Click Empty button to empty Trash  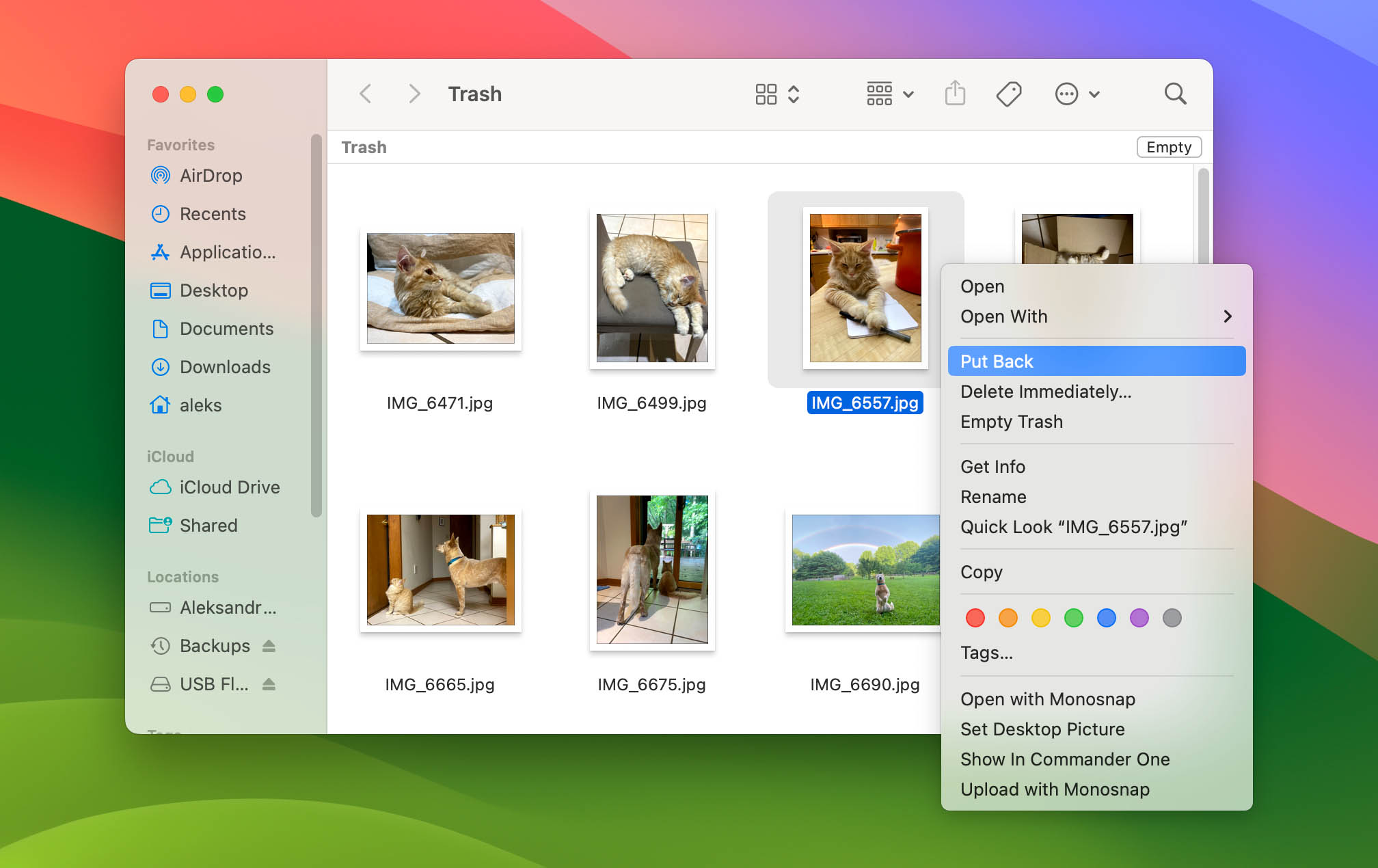click(1169, 147)
